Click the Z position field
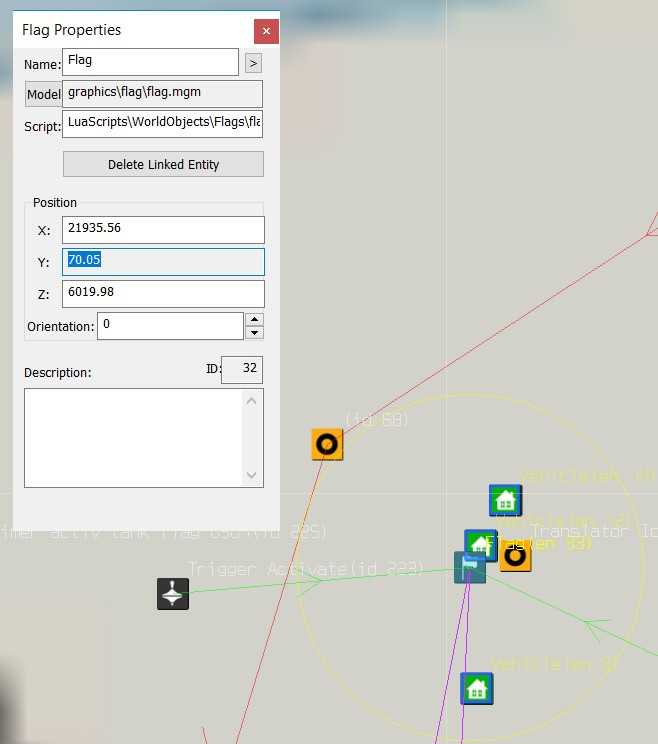This screenshot has height=744, width=658. pyautogui.click(x=162, y=294)
